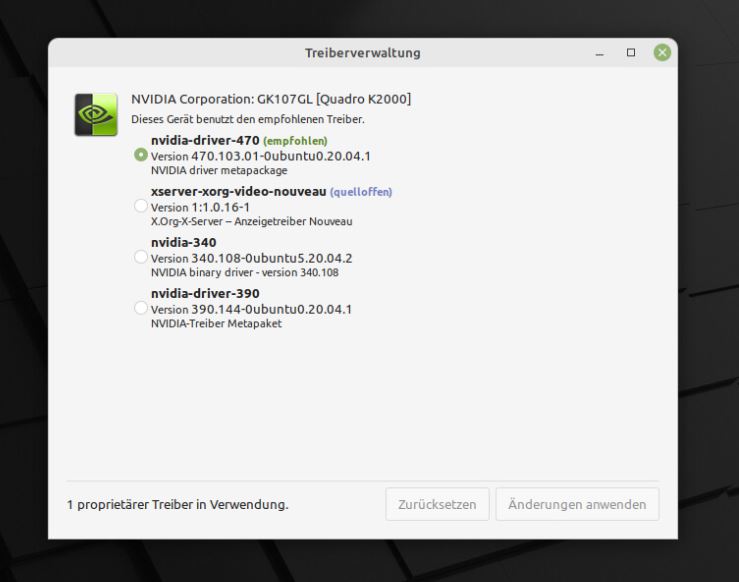The width and height of the screenshot is (739, 582).
Task: Click 'NVIDIA binary driver - version 340.108' text
Action: [x=245, y=272]
